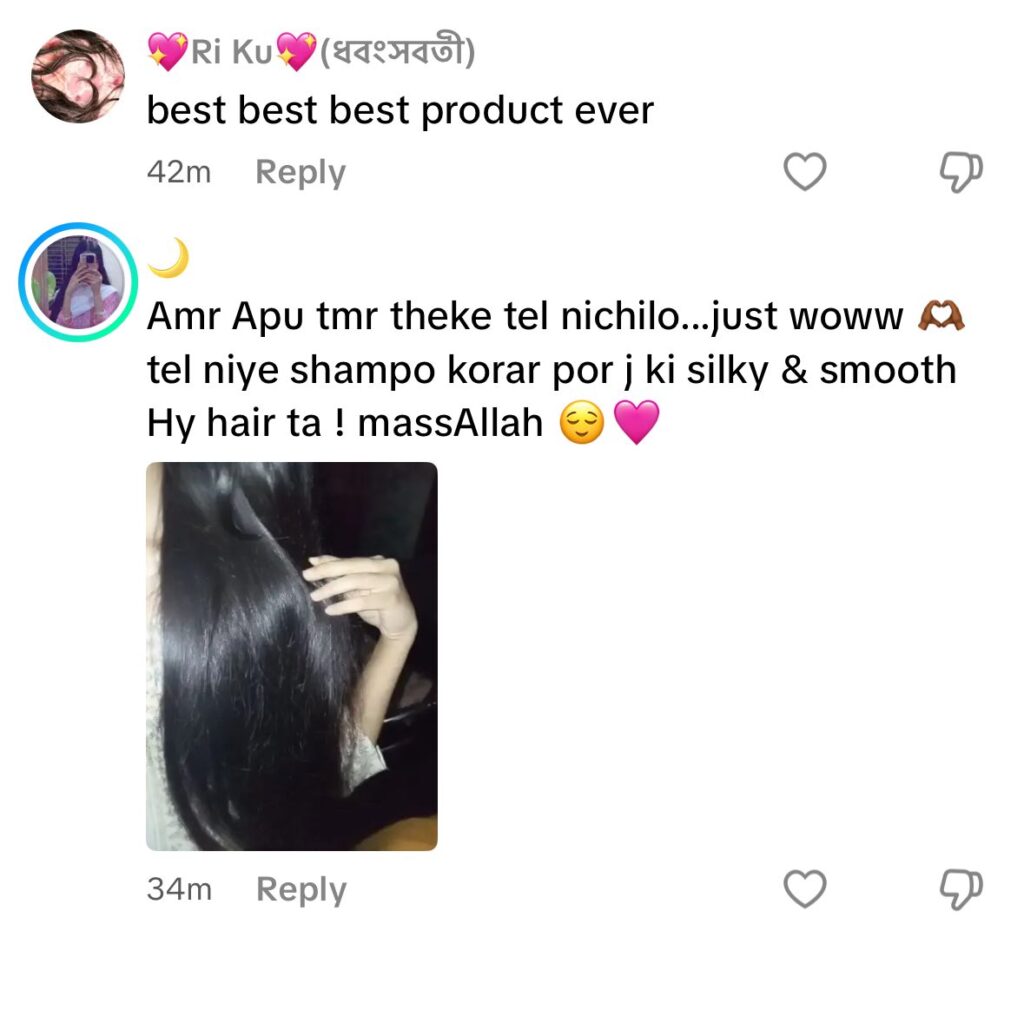This screenshot has width=1024, height=1010.
Task: View the attached black hair photo
Action: 292,656
